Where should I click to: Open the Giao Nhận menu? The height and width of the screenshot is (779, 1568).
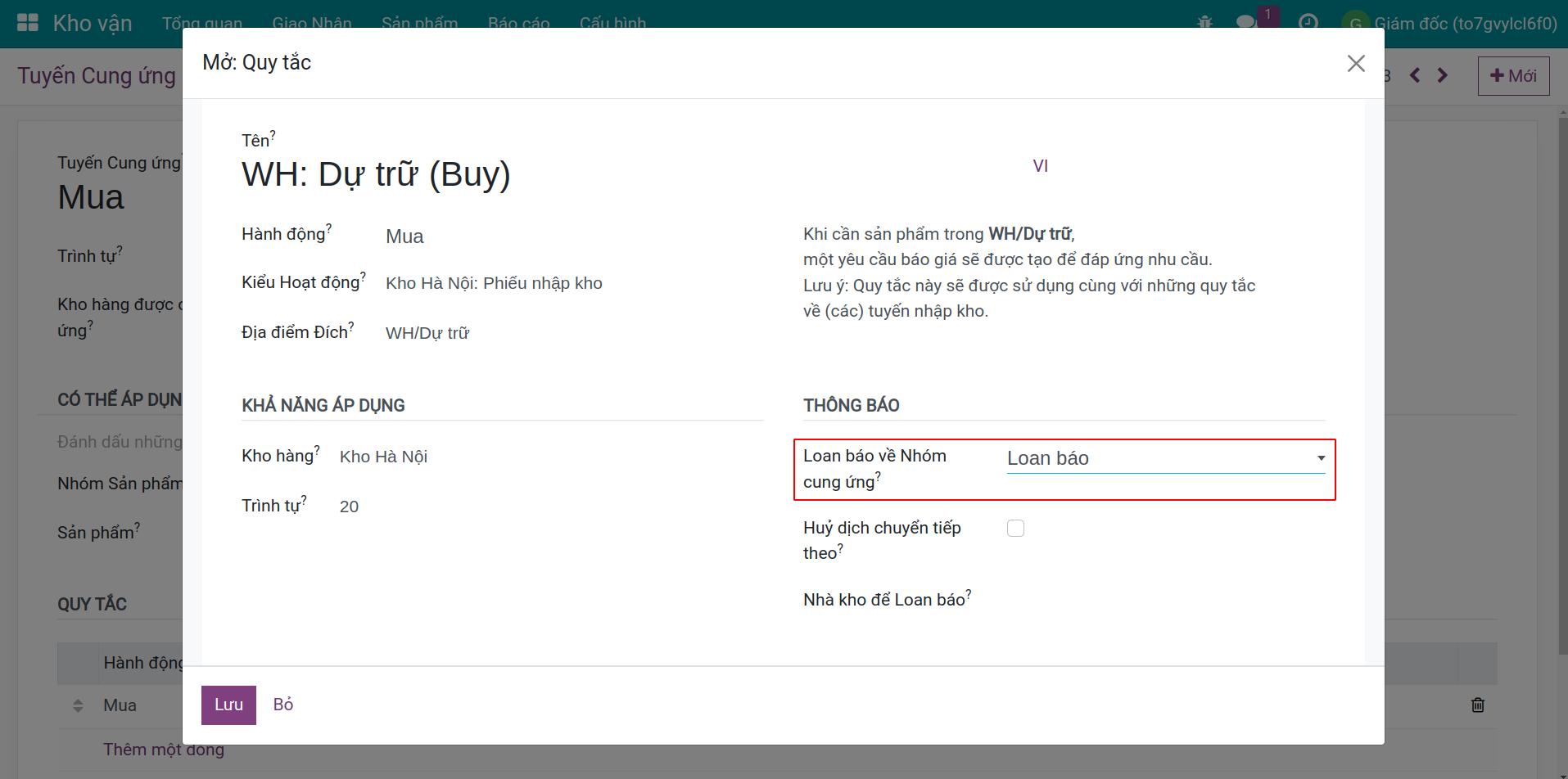pos(312,23)
